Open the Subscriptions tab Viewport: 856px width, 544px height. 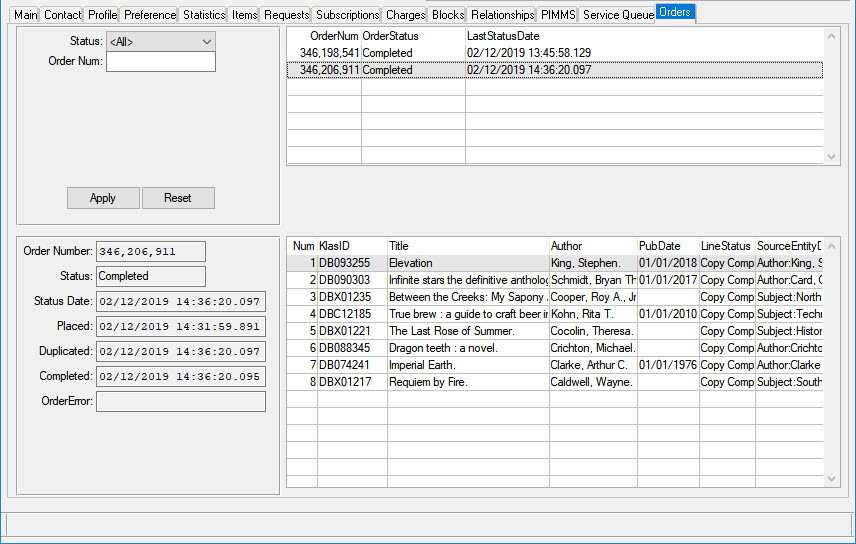(x=347, y=15)
